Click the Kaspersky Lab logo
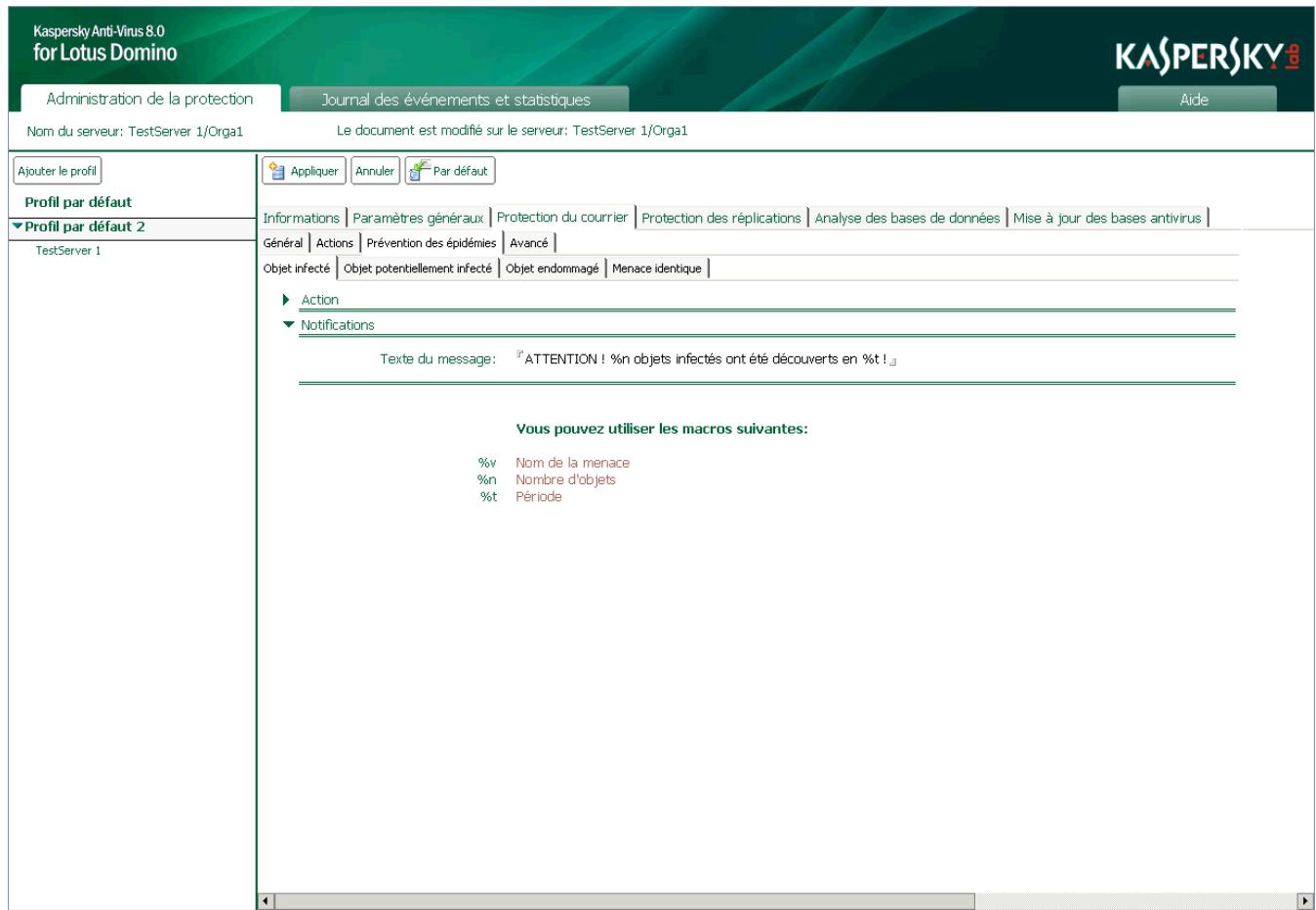Image resolution: width=1316 pixels, height=910 pixels. [1207, 58]
